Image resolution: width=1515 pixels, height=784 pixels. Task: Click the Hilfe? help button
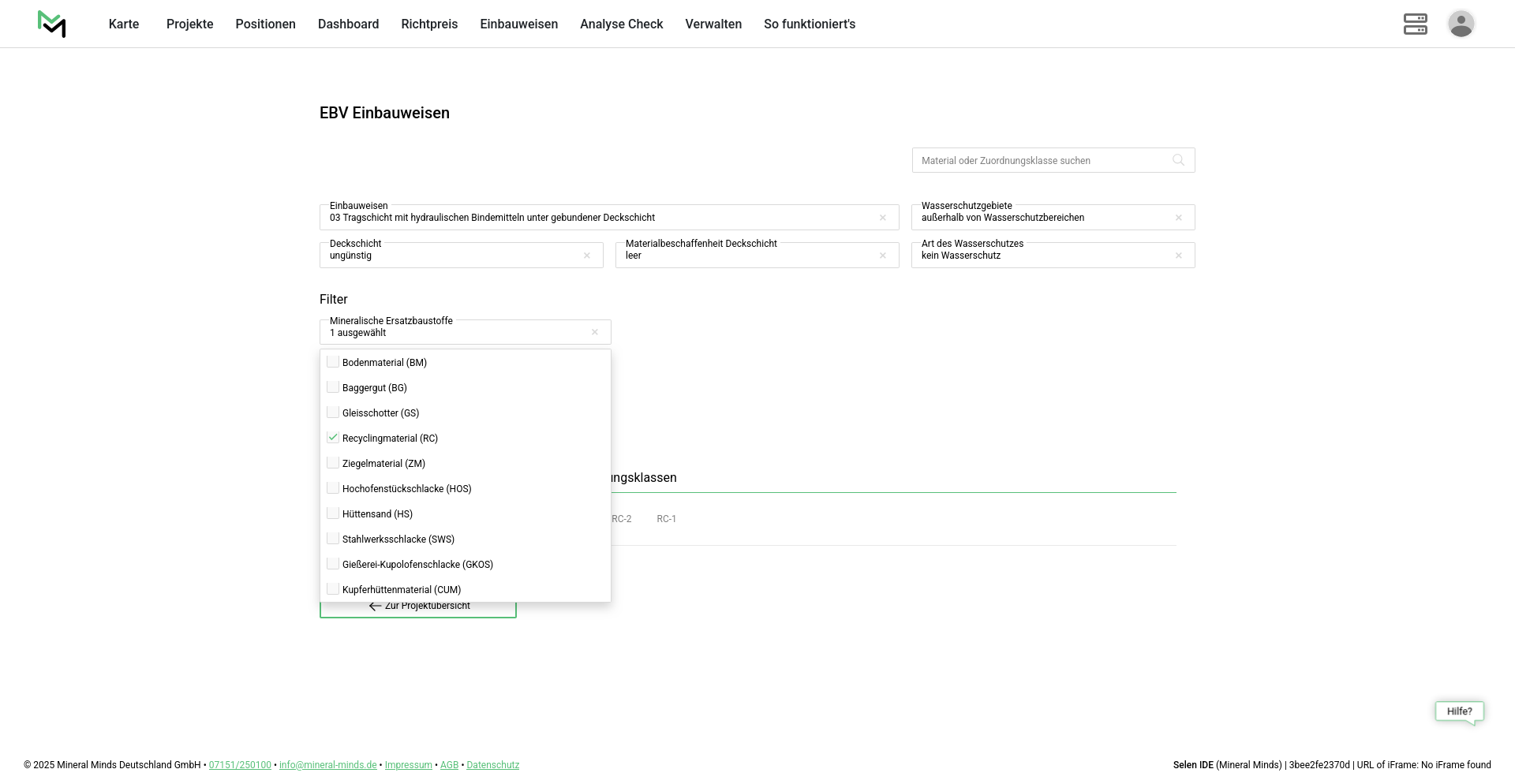point(1459,711)
